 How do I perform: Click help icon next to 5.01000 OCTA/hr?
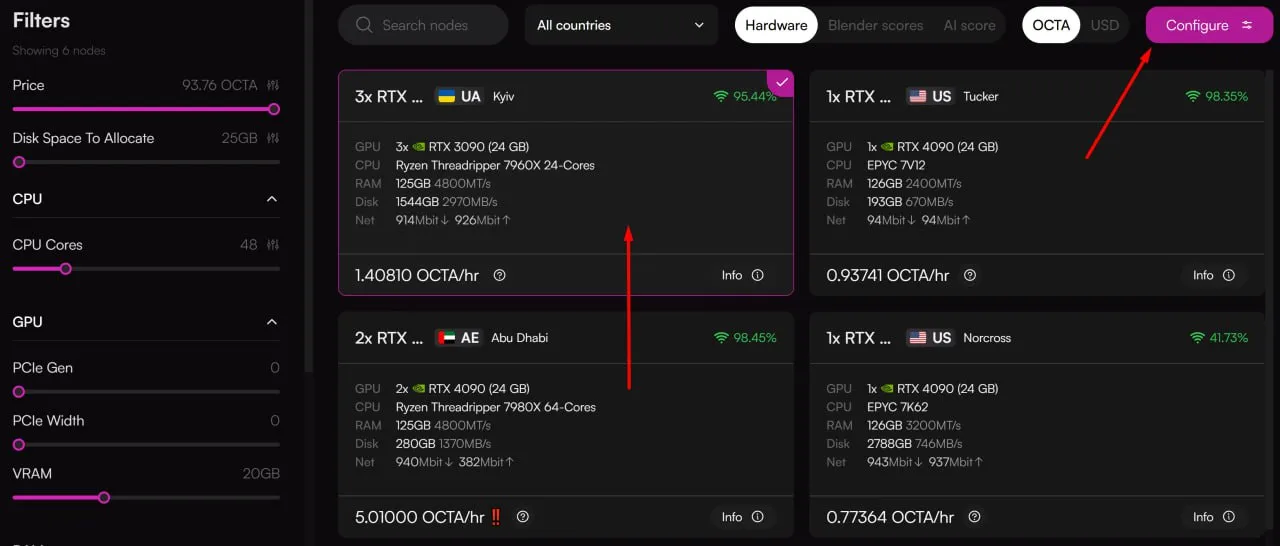pyautogui.click(x=523, y=517)
